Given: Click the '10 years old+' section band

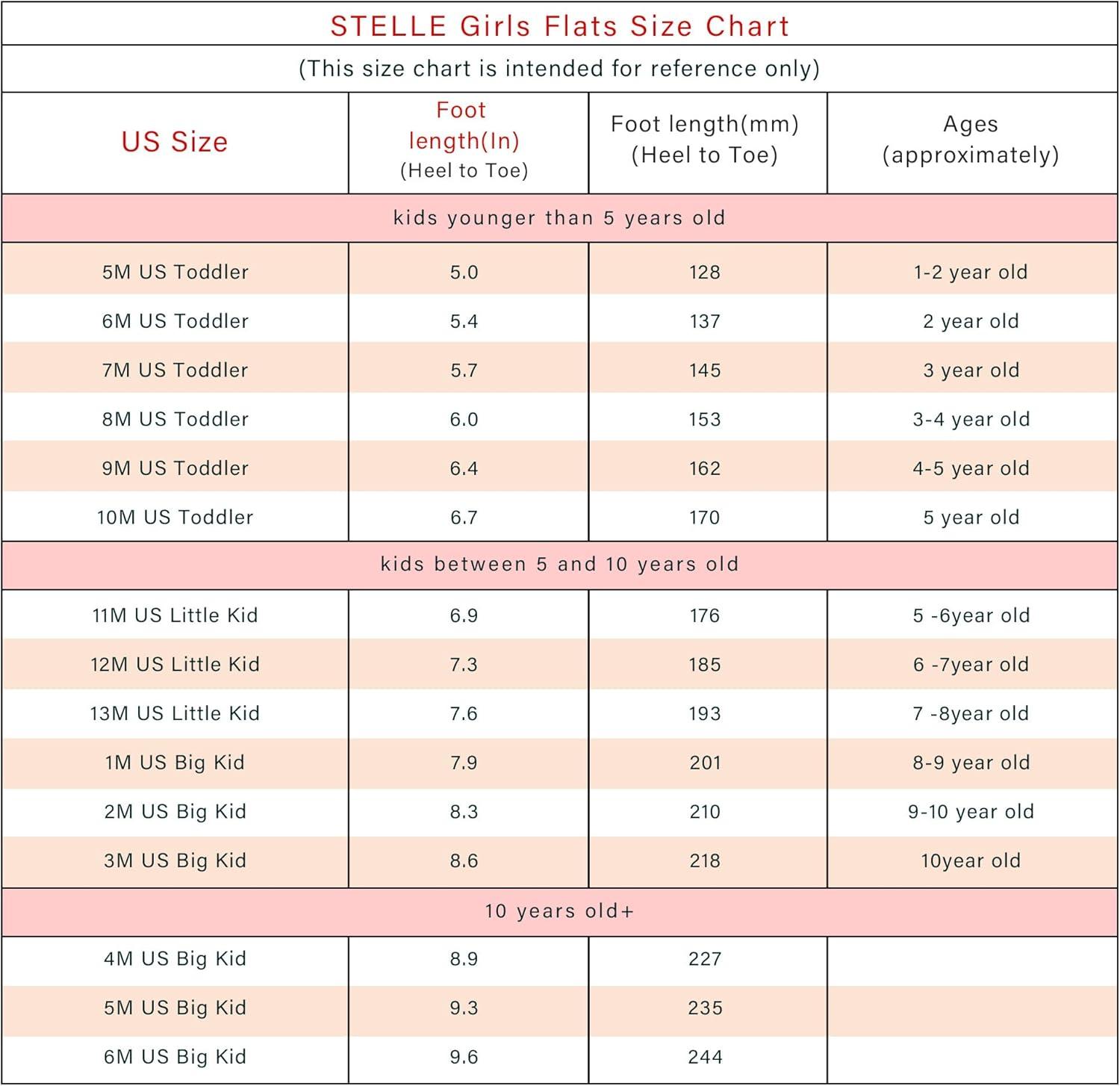Looking at the screenshot, I should coord(559,911).
